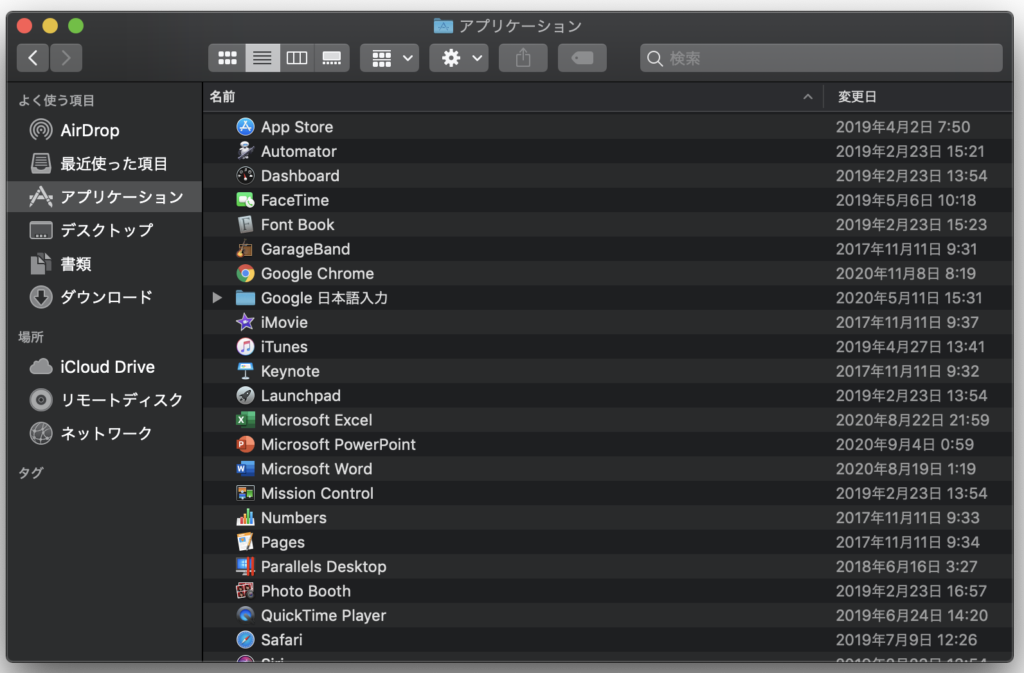Click the App Store icon
Viewport: 1024px width, 673px height.
[x=245, y=127]
